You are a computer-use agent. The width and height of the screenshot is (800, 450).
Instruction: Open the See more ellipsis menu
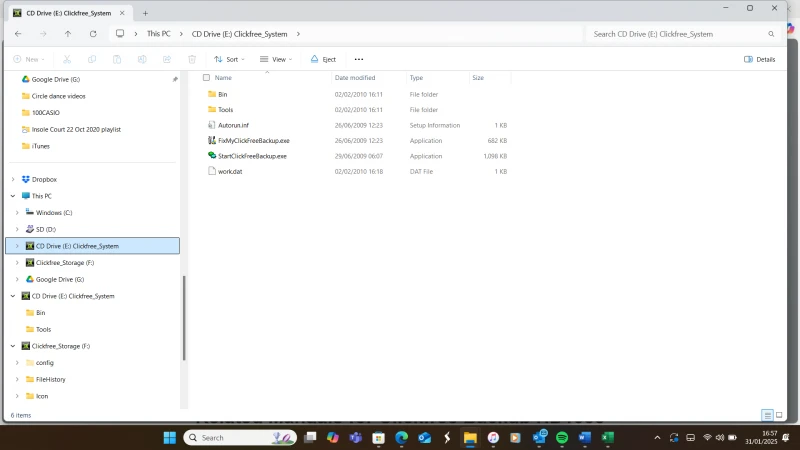(x=359, y=59)
